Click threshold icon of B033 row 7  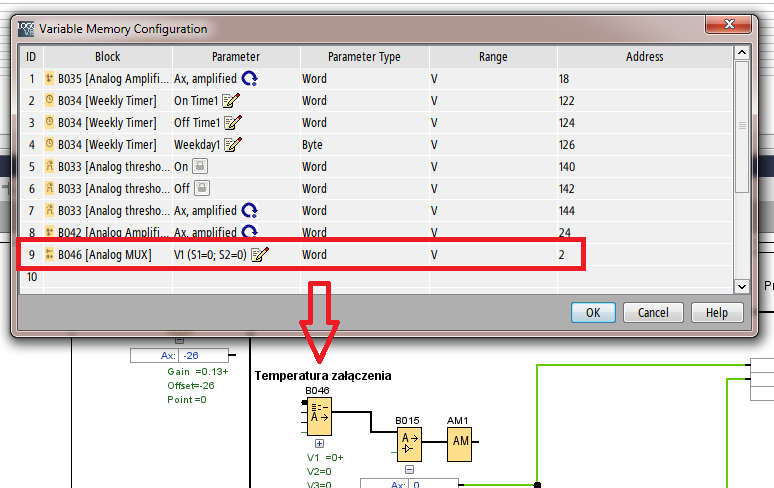click(49, 210)
